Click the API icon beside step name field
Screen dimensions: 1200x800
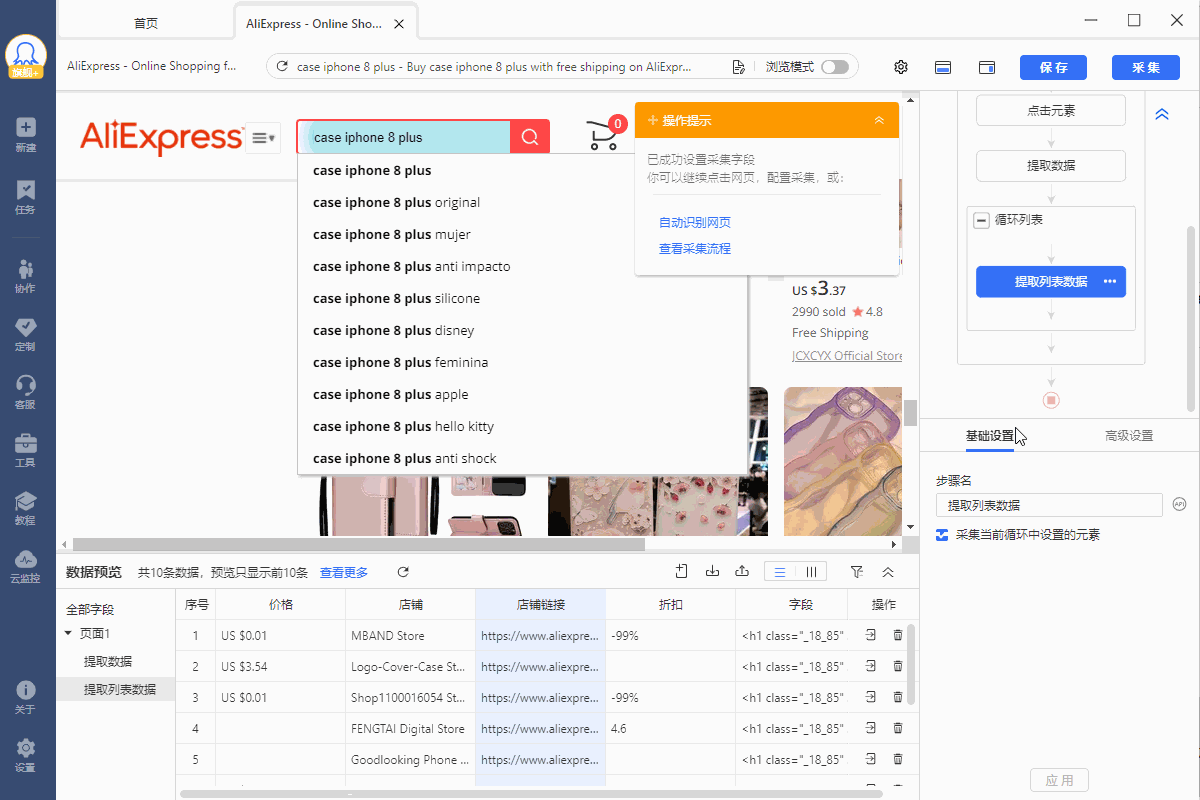coord(1179,504)
